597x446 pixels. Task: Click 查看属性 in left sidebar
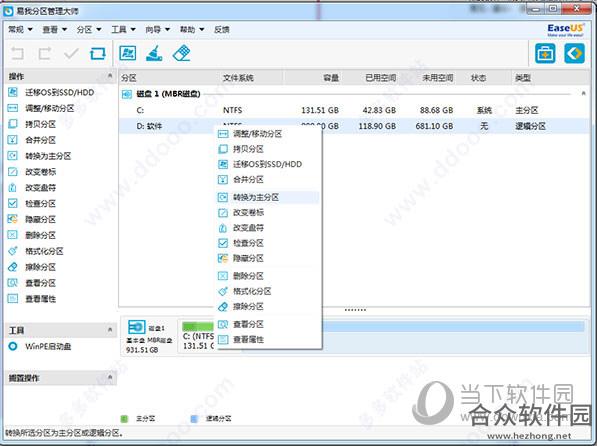32,299
